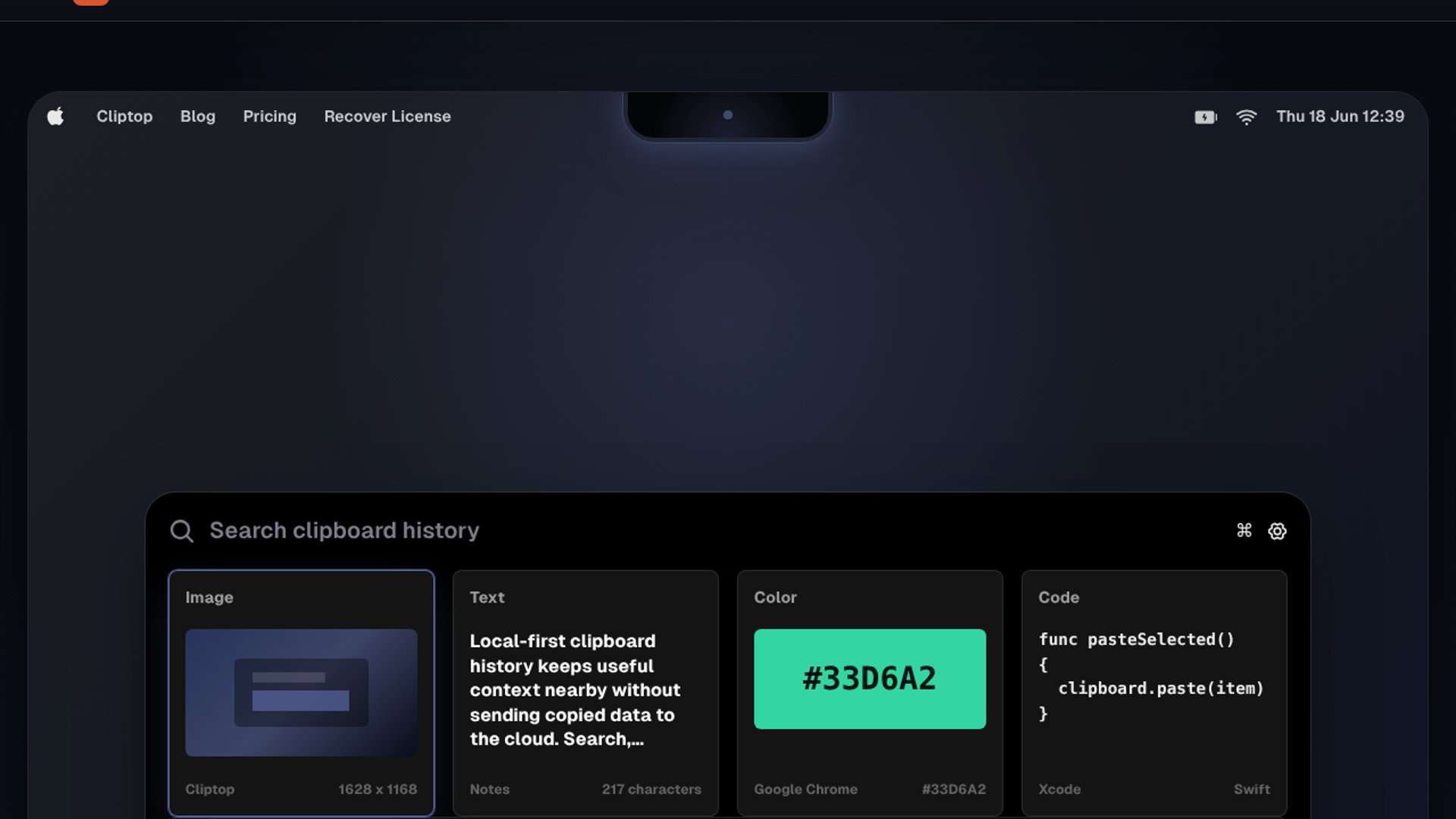The width and height of the screenshot is (1456, 819).
Task: Select the Image clipboard card thumbnail
Action: click(301, 692)
